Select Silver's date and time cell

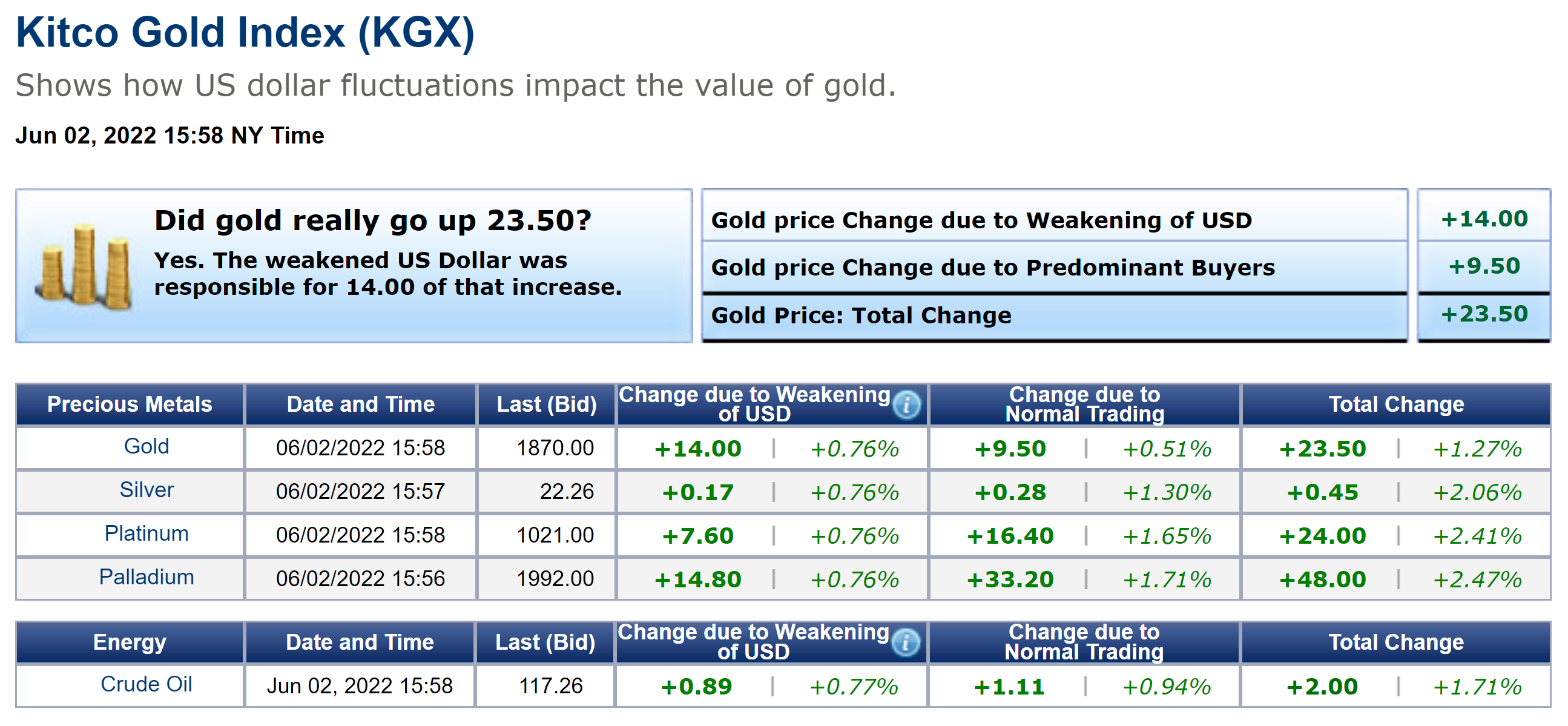(360, 492)
